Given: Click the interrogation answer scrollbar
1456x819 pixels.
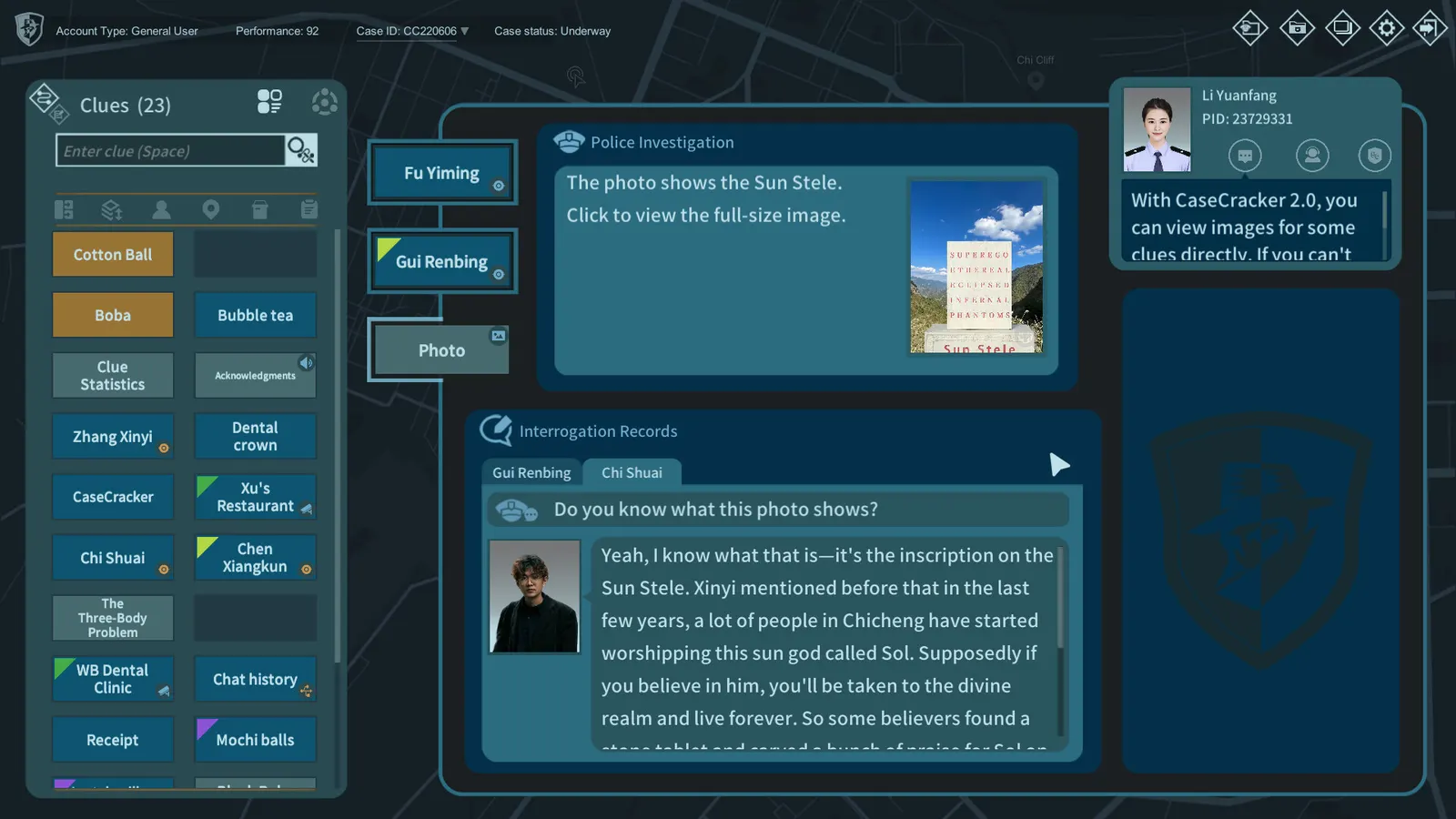Looking at the screenshot, I should coord(1061,642).
